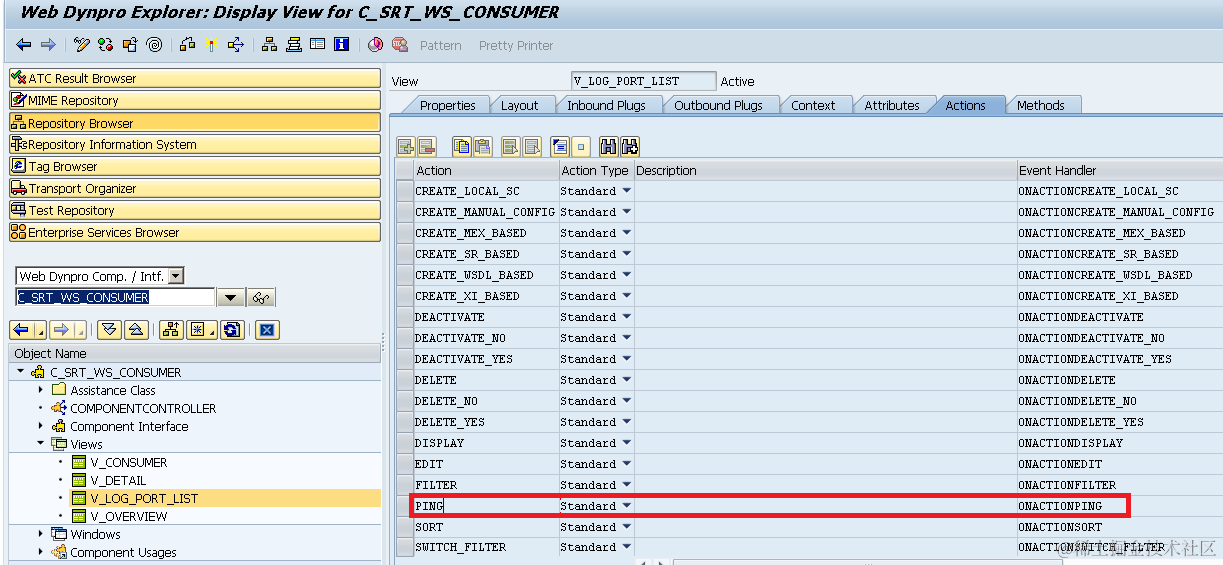Switch to the Properties tab

(x=447, y=105)
